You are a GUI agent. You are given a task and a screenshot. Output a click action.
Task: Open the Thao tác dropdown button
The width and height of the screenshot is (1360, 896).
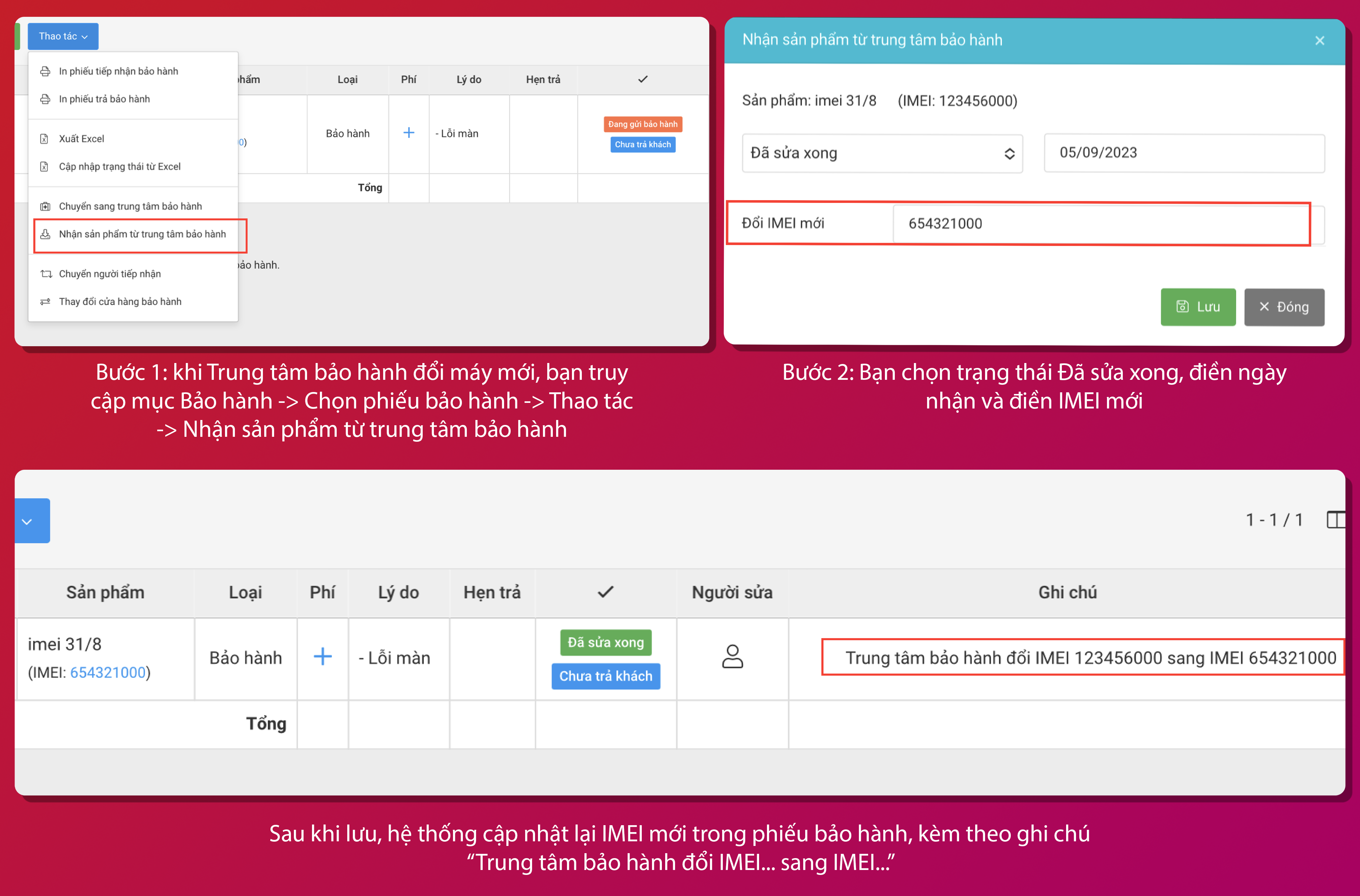(x=63, y=37)
